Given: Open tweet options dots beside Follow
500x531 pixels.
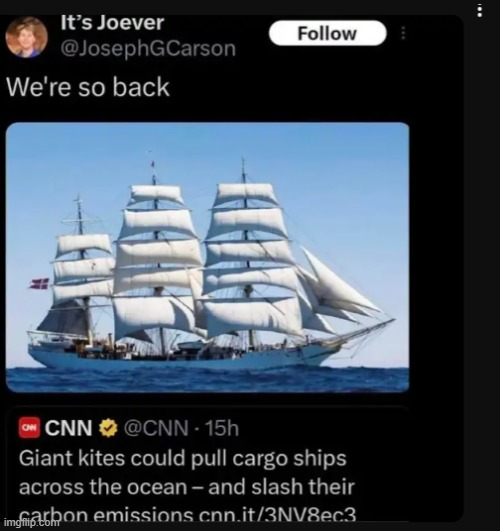Looking at the screenshot, I should (403, 33).
